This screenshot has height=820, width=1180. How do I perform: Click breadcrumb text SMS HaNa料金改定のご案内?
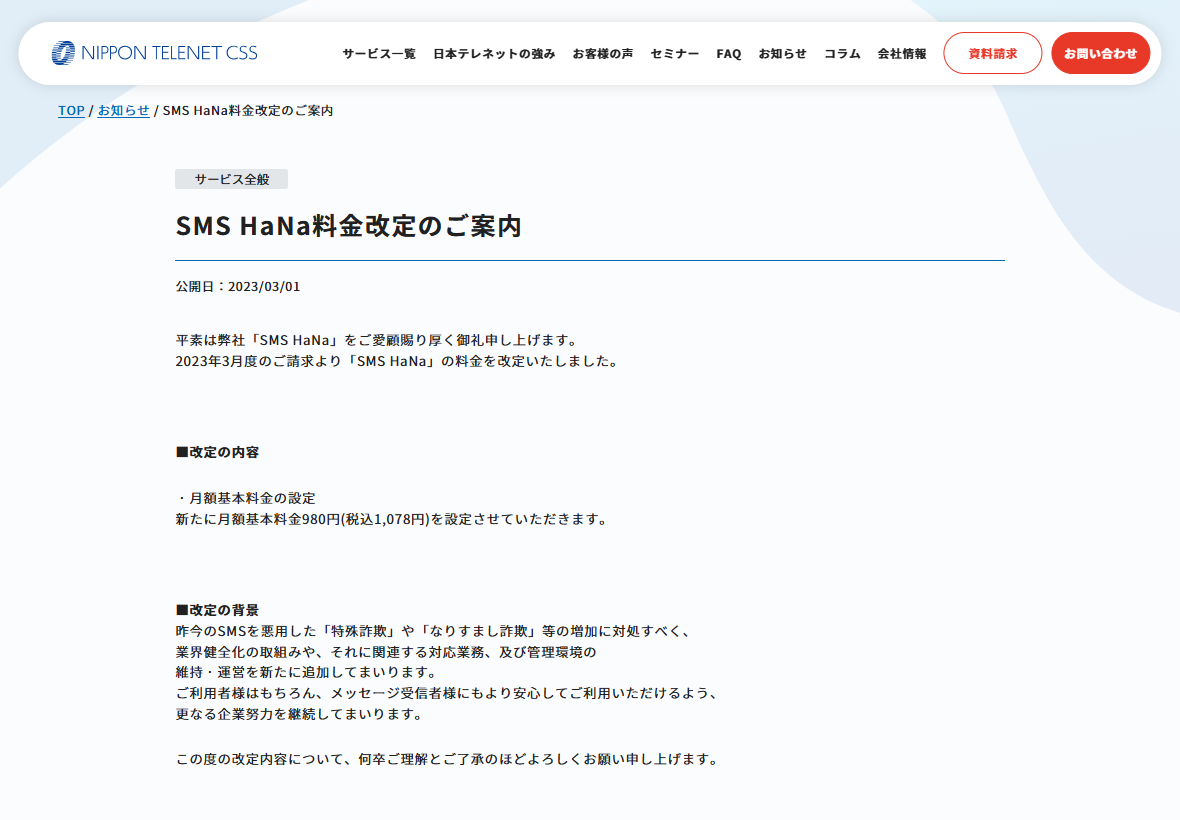click(x=248, y=111)
